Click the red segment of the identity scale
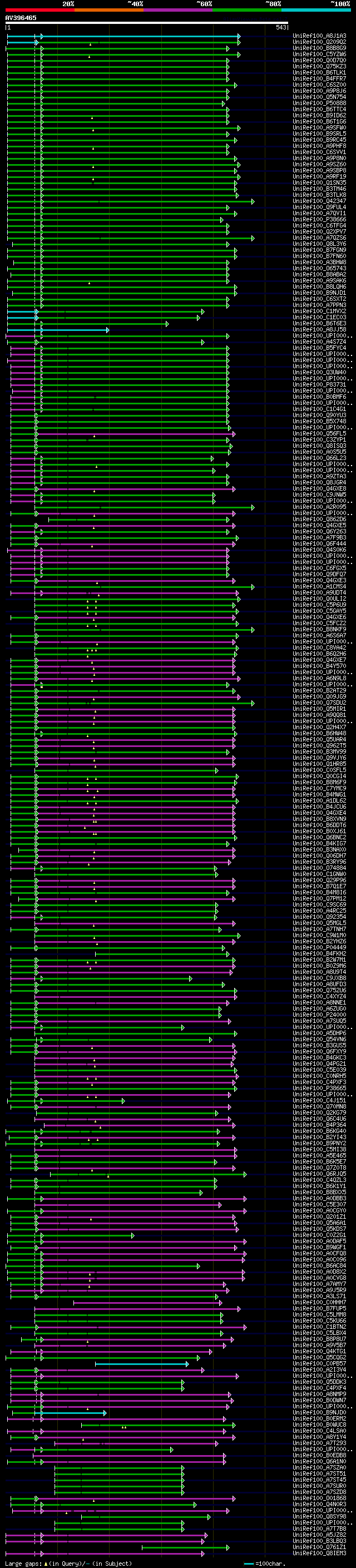The image size is (356, 1568). pos(40,10)
